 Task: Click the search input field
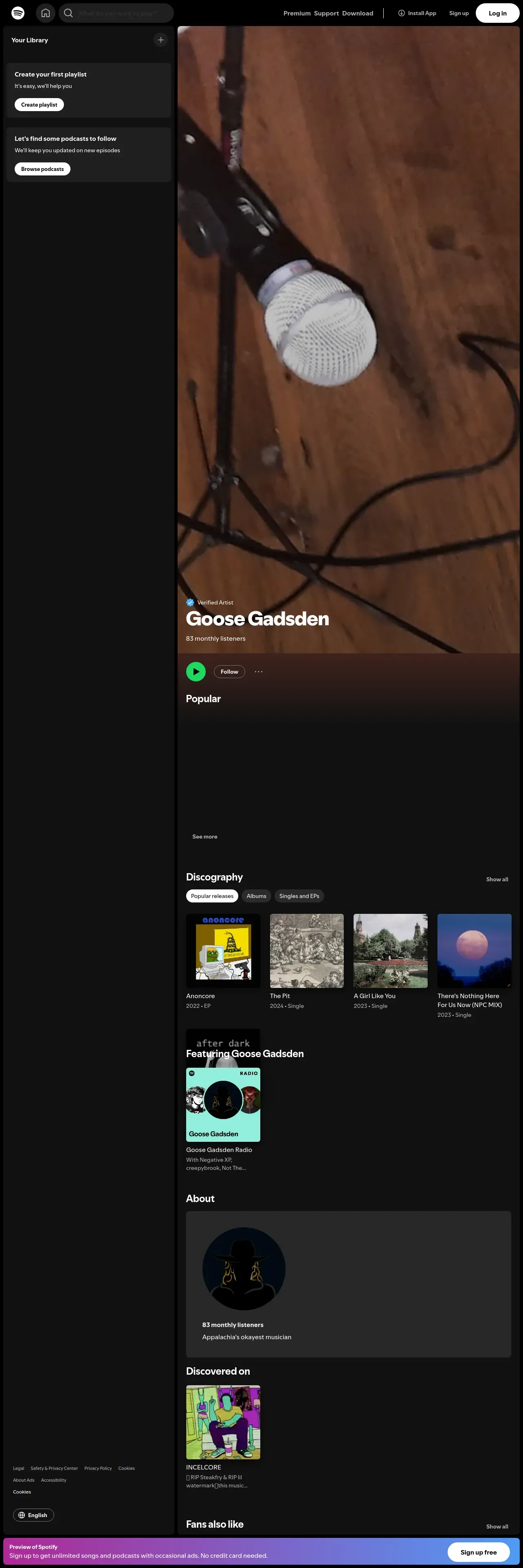[116, 13]
